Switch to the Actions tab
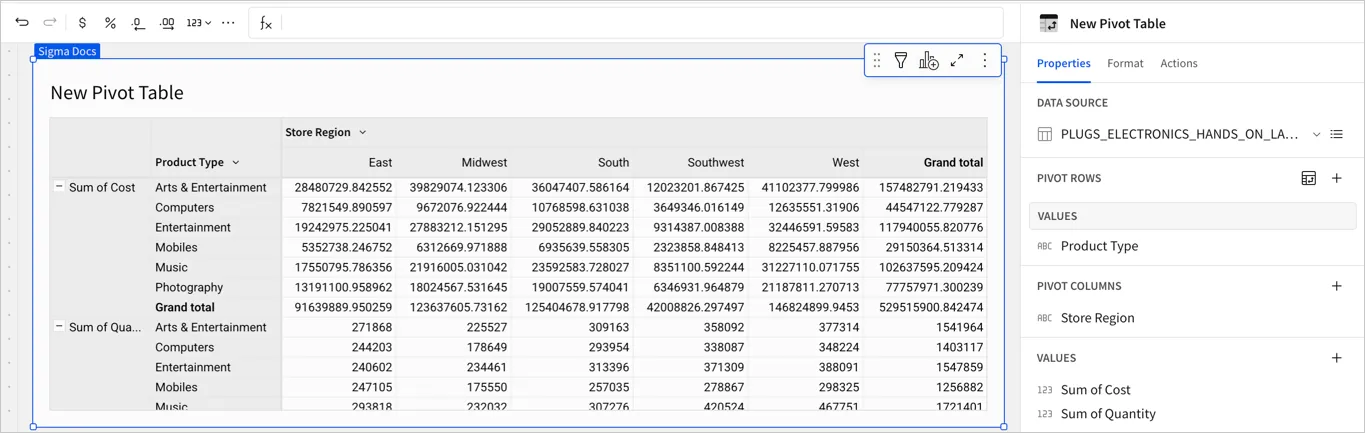The width and height of the screenshot is (1365, 433). point(1179,63)
